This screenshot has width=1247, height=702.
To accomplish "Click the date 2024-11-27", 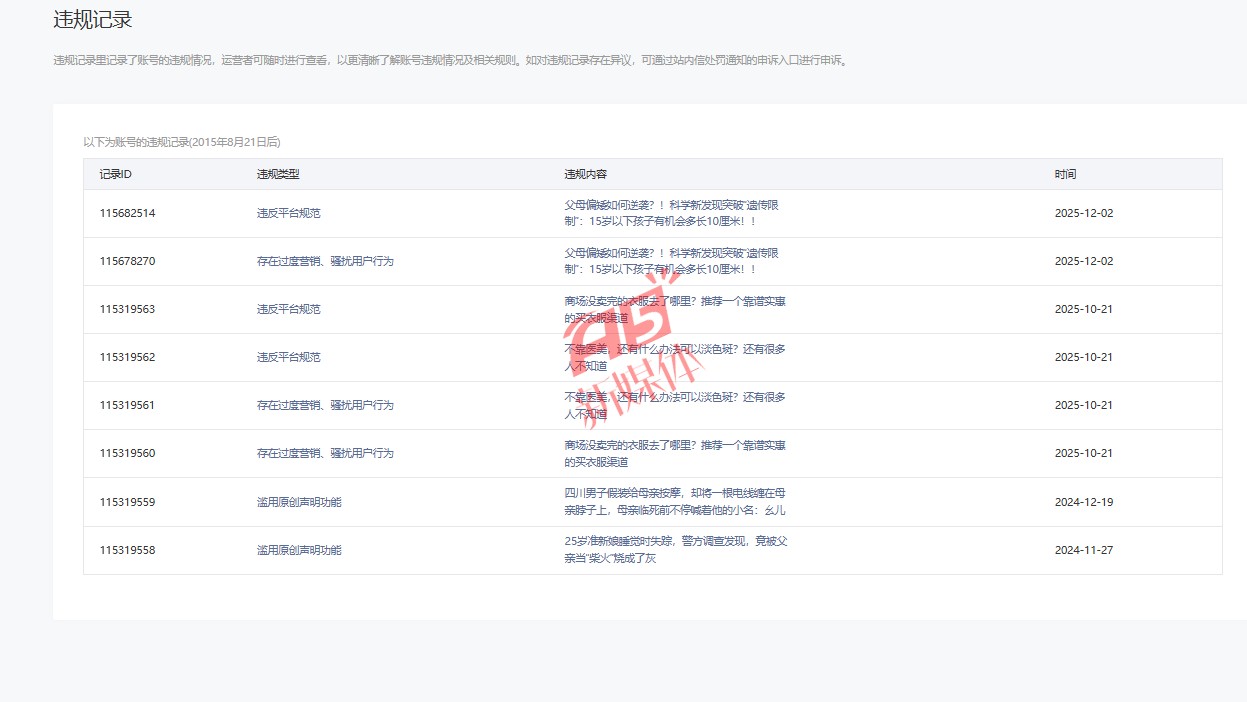I will [1083, 550].
